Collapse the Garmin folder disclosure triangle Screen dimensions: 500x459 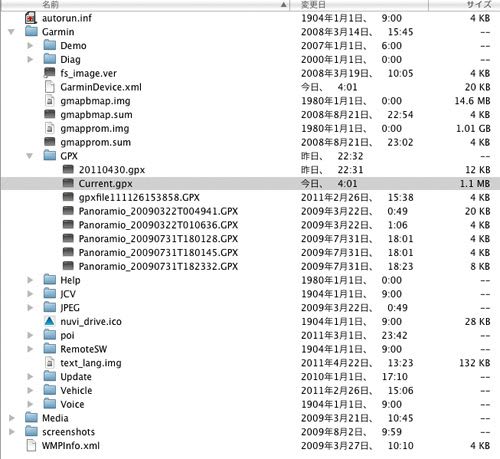12,32
